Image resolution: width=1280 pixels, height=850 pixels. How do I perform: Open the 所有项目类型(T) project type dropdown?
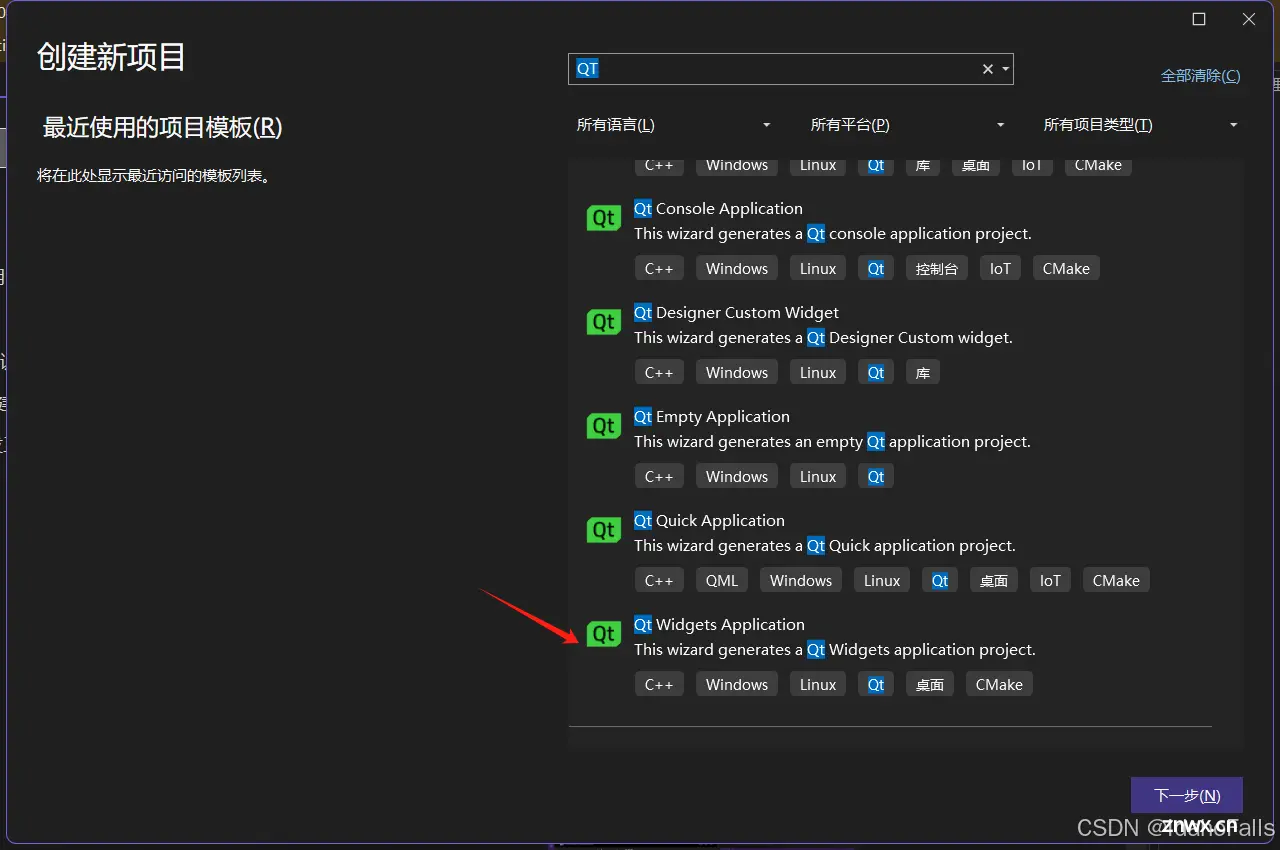tap(1141, 125)
